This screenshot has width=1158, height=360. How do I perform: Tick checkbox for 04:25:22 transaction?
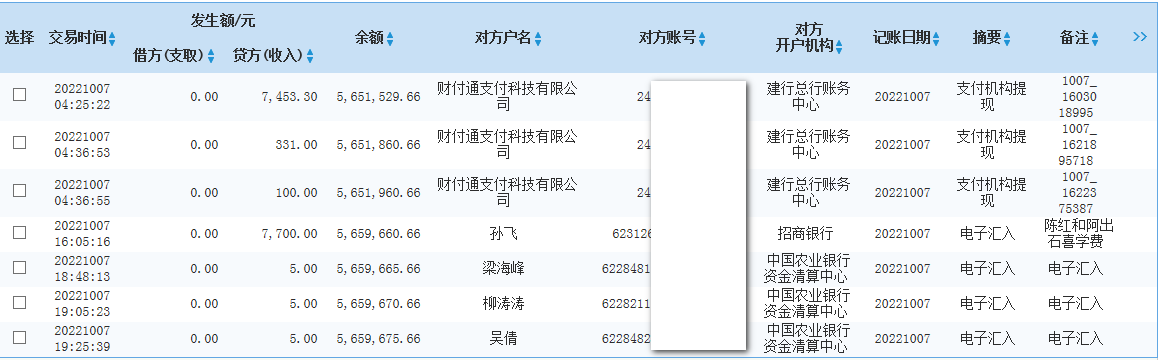(20, 95)
